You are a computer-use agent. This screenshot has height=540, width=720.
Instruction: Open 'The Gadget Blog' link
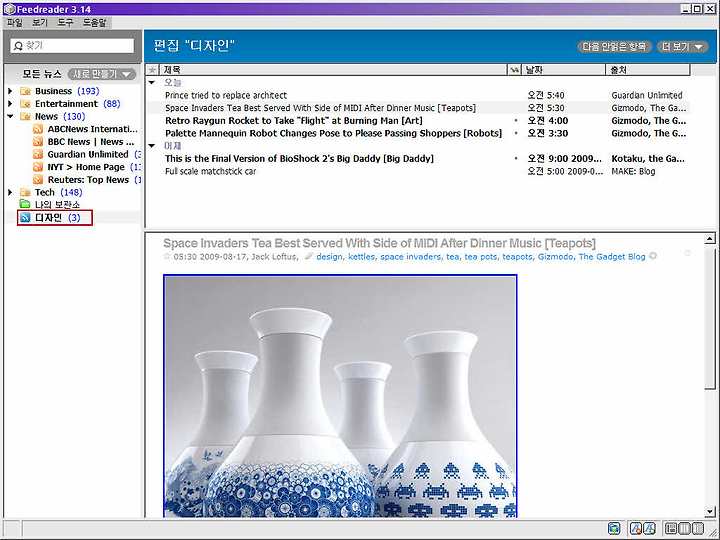[612, 257]
